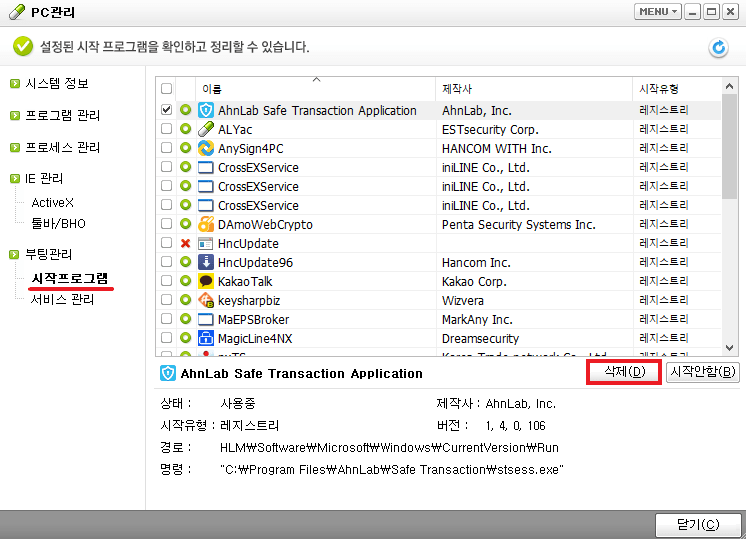Click the list scrollbar down arrow

coord(729,348)
